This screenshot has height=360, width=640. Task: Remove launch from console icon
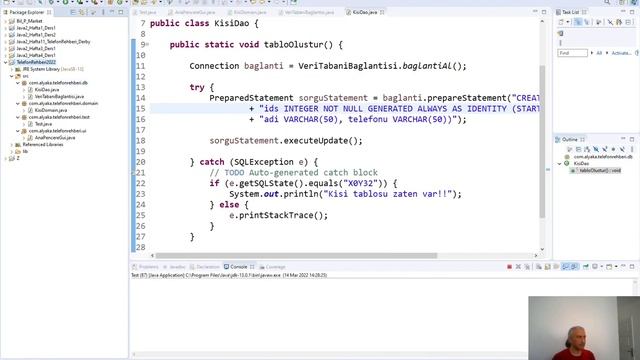click(518, 267)
